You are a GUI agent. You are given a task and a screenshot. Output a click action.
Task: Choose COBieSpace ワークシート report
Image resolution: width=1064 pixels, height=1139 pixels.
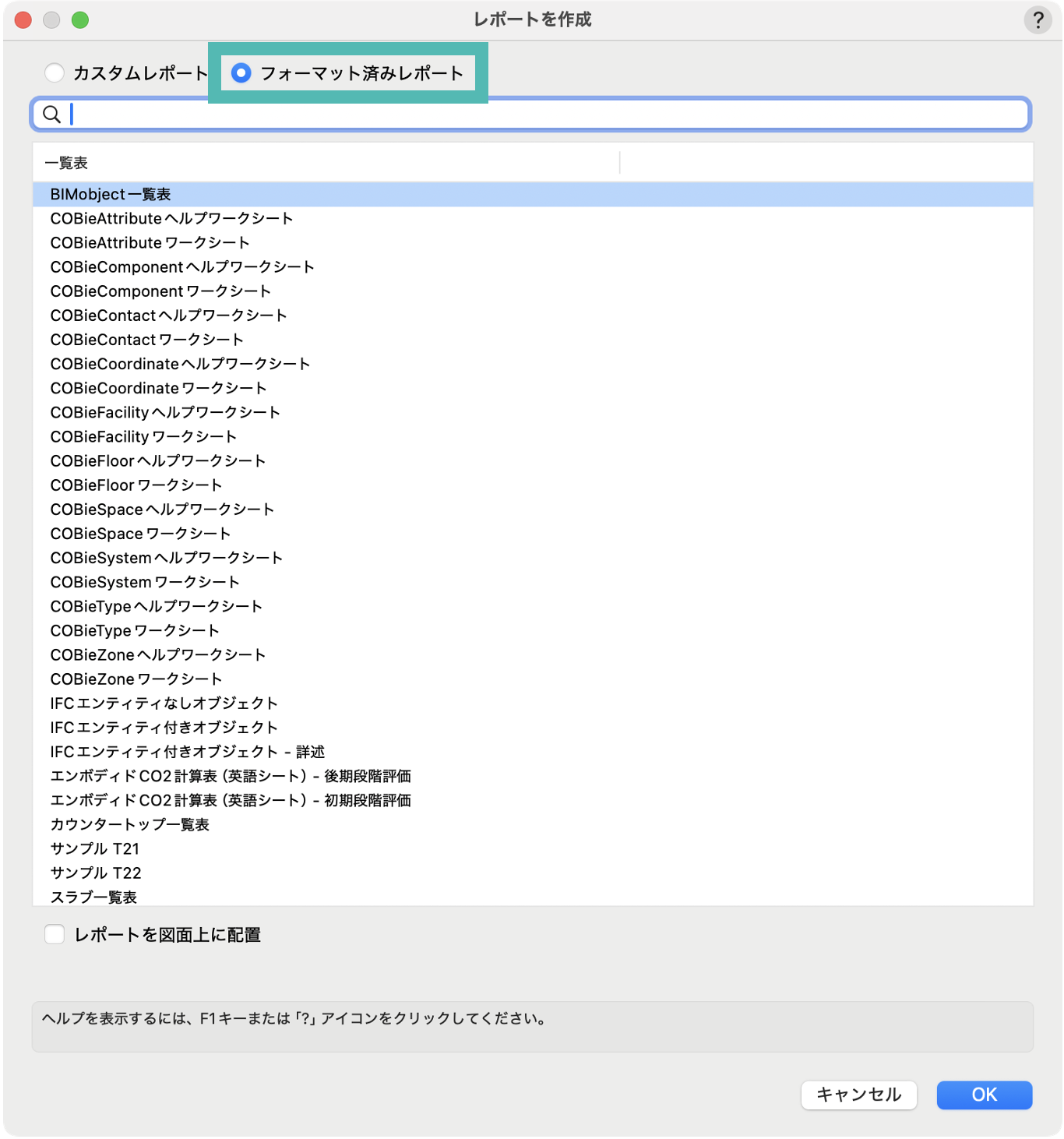(140, 534)
